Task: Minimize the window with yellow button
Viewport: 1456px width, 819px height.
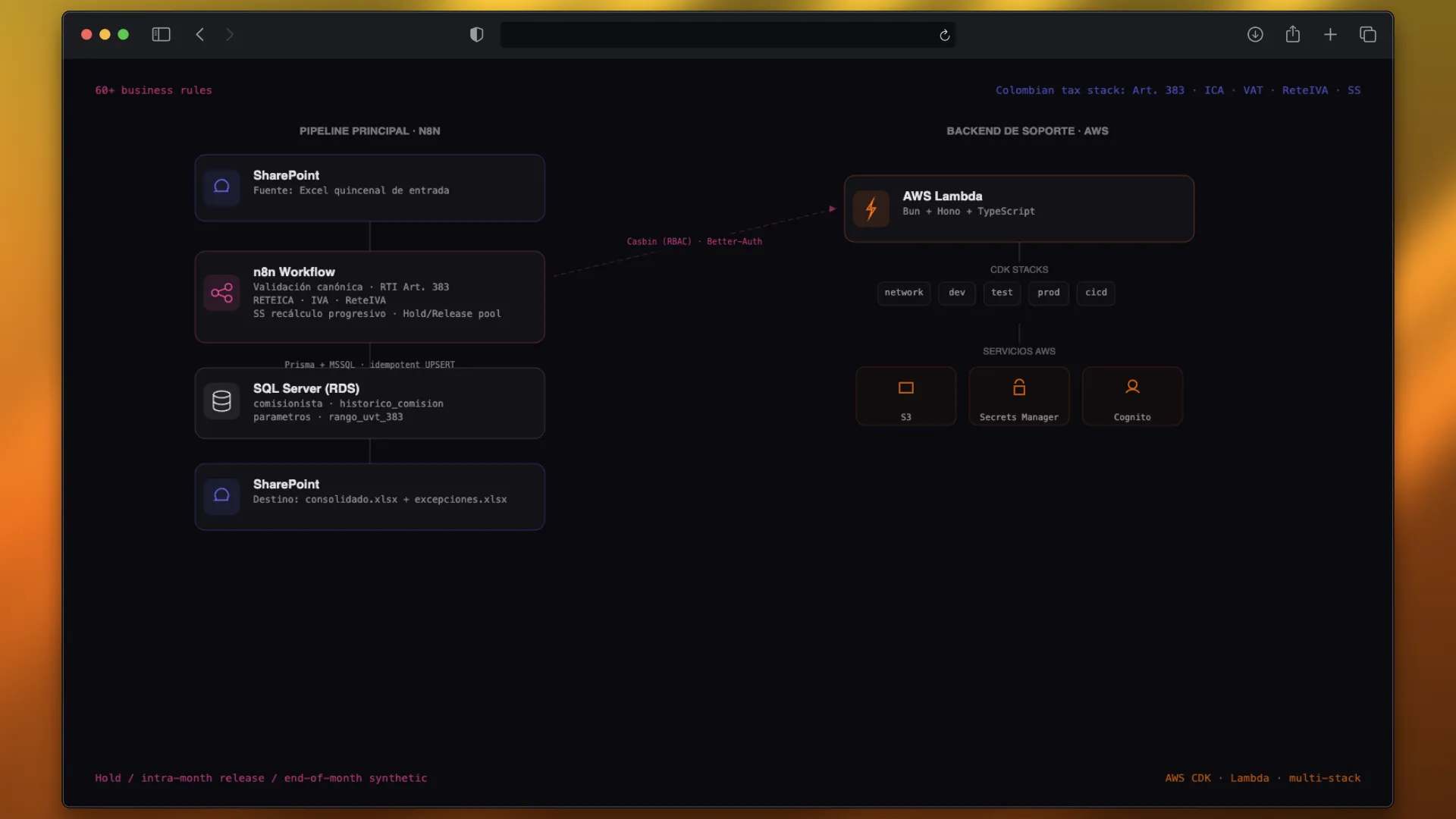Action: point(105,35)
